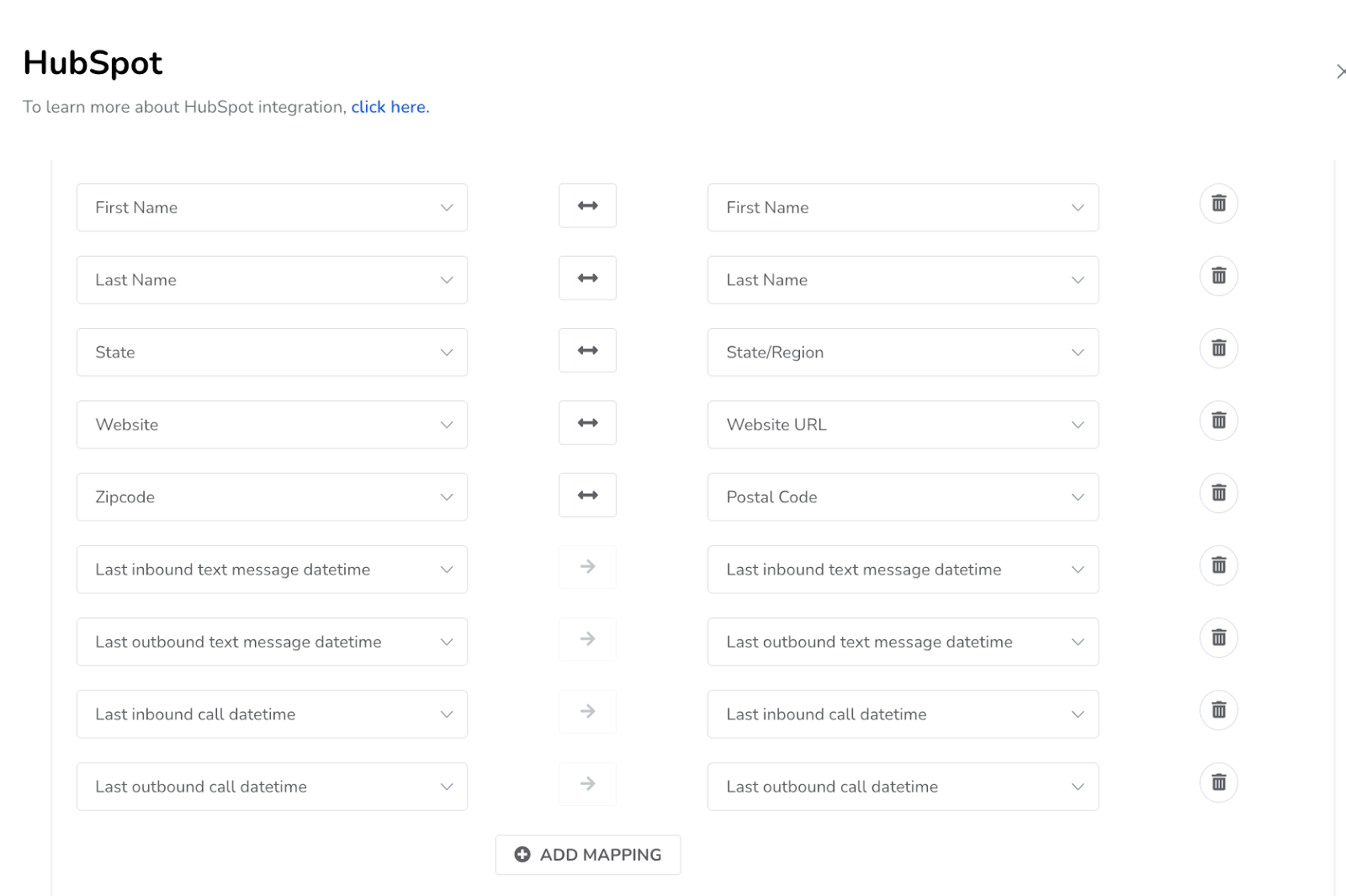
Task: Click the one-way arrow for Last outbound text message
Action: pos(587,639)
